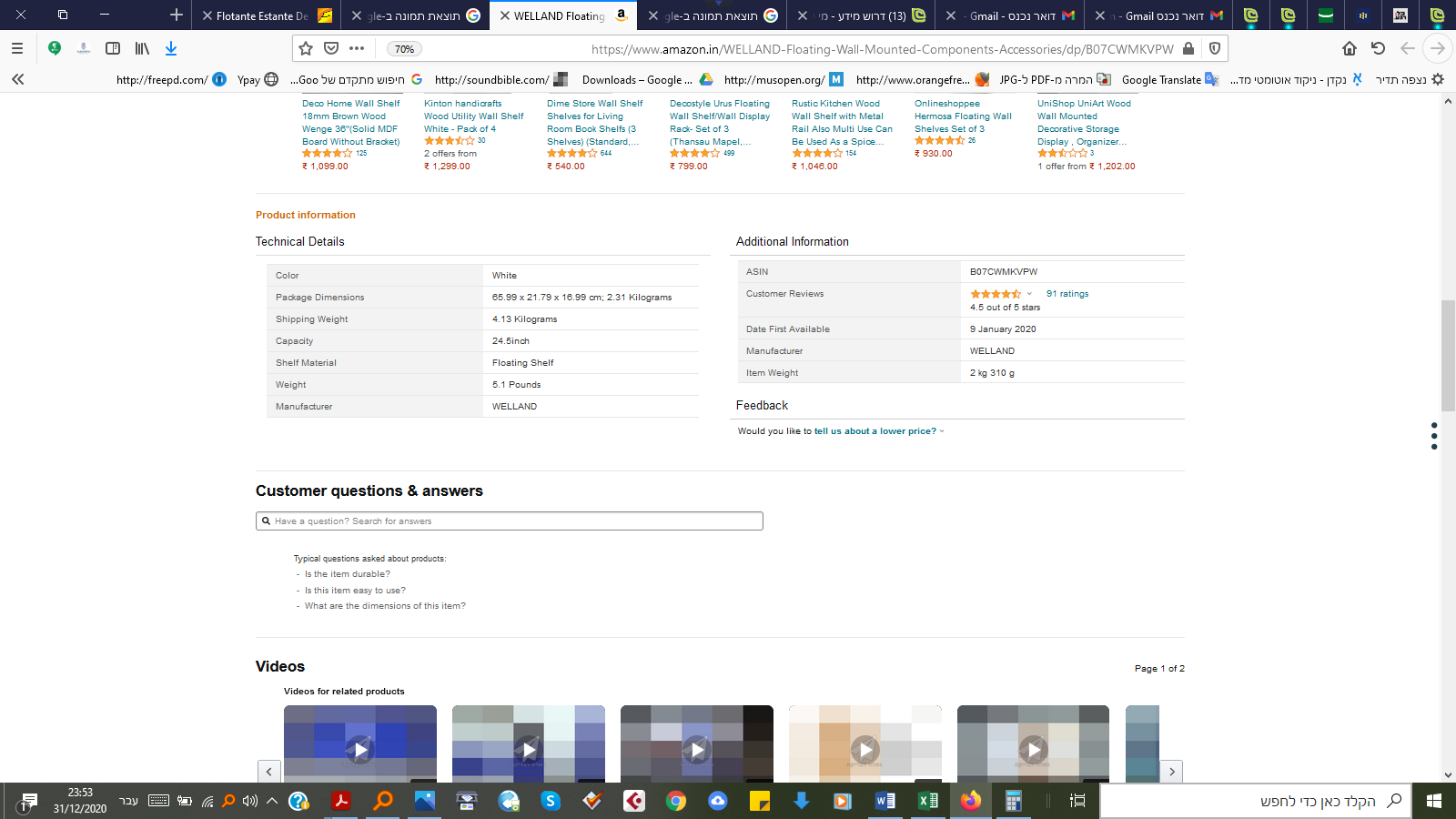The width and height of the screenshot is (1456, 819).
Task: Reload the current Amazon page
Action: click(x=1378, y=48)
